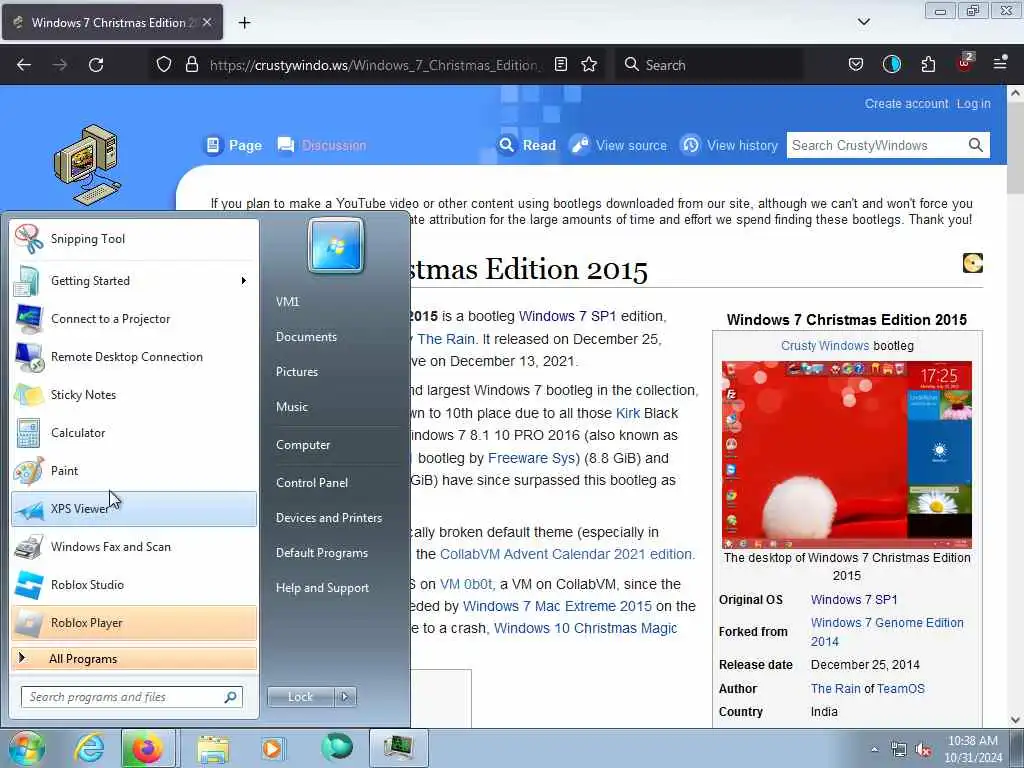Open Default Programs
Screen dimensions: 1024x768
coord(322,553)
